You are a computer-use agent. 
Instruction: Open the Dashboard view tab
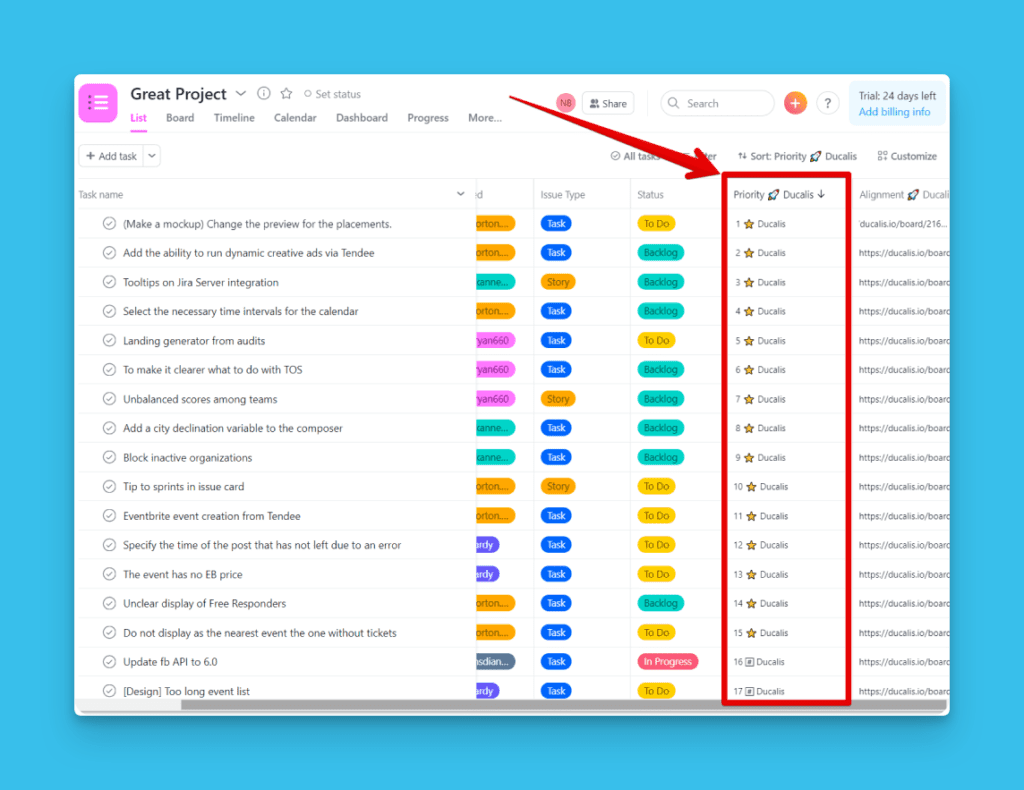pos(362,117)
